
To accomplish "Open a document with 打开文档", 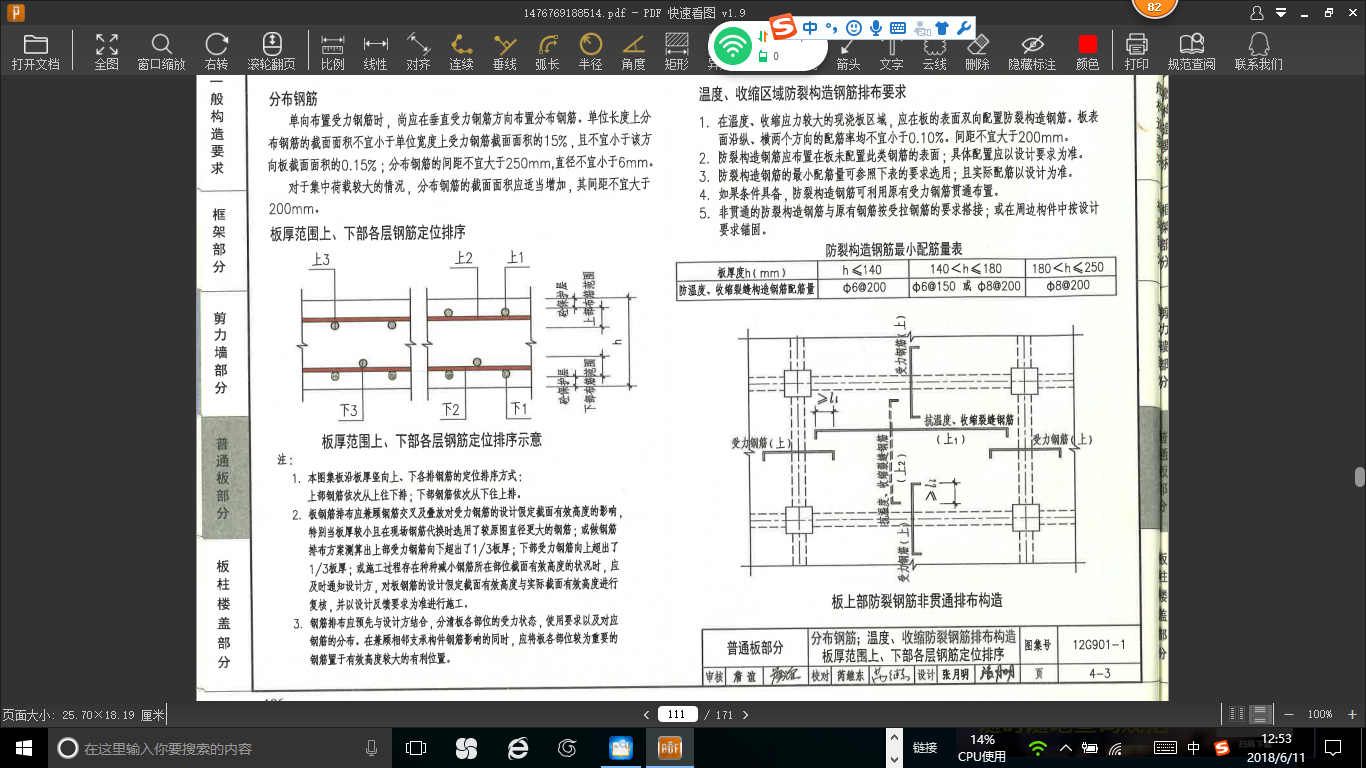I will [x=36, y=52].
